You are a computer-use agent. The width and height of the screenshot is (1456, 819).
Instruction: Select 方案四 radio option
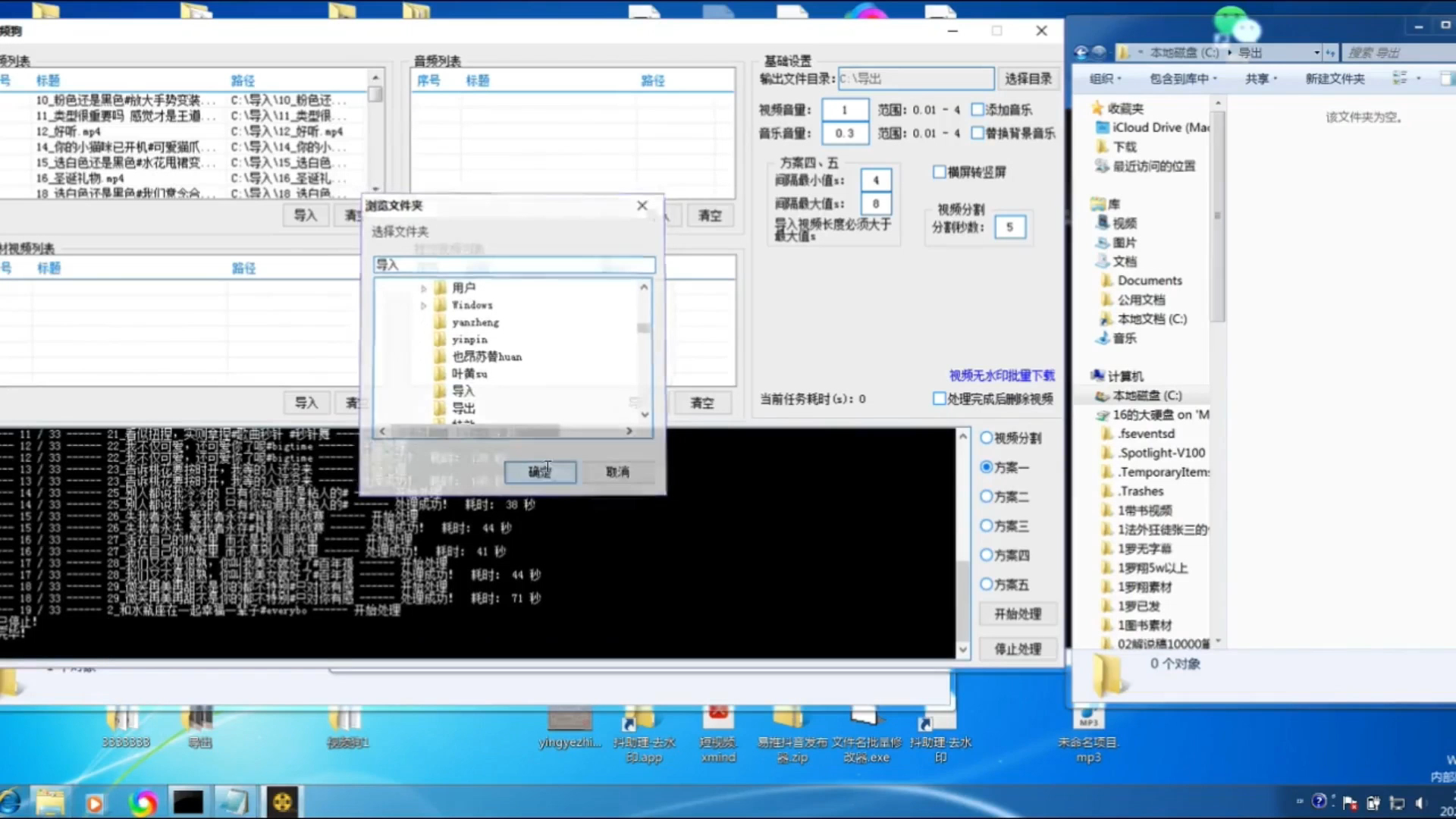(987, 554)
